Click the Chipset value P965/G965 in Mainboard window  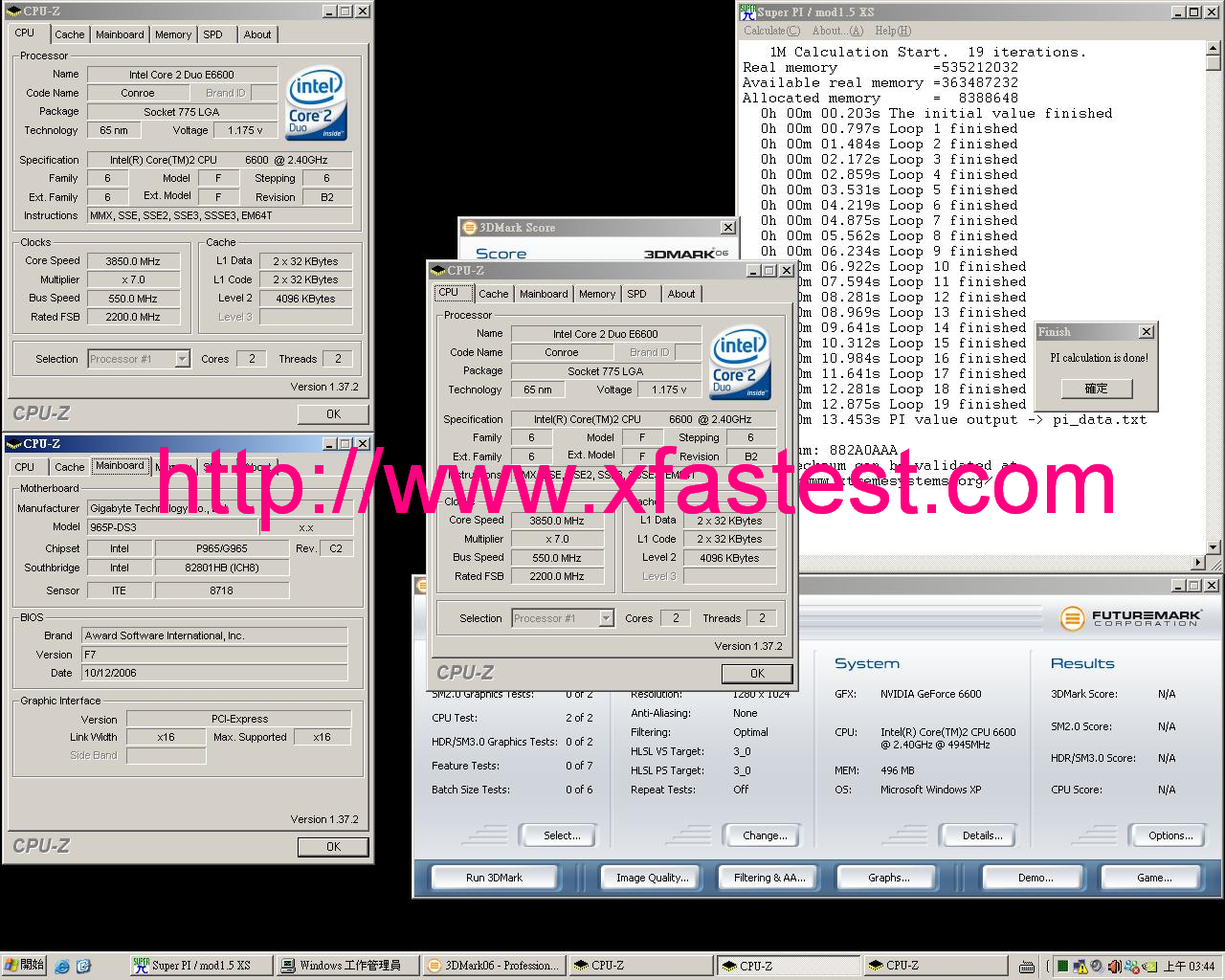(222, 548)
